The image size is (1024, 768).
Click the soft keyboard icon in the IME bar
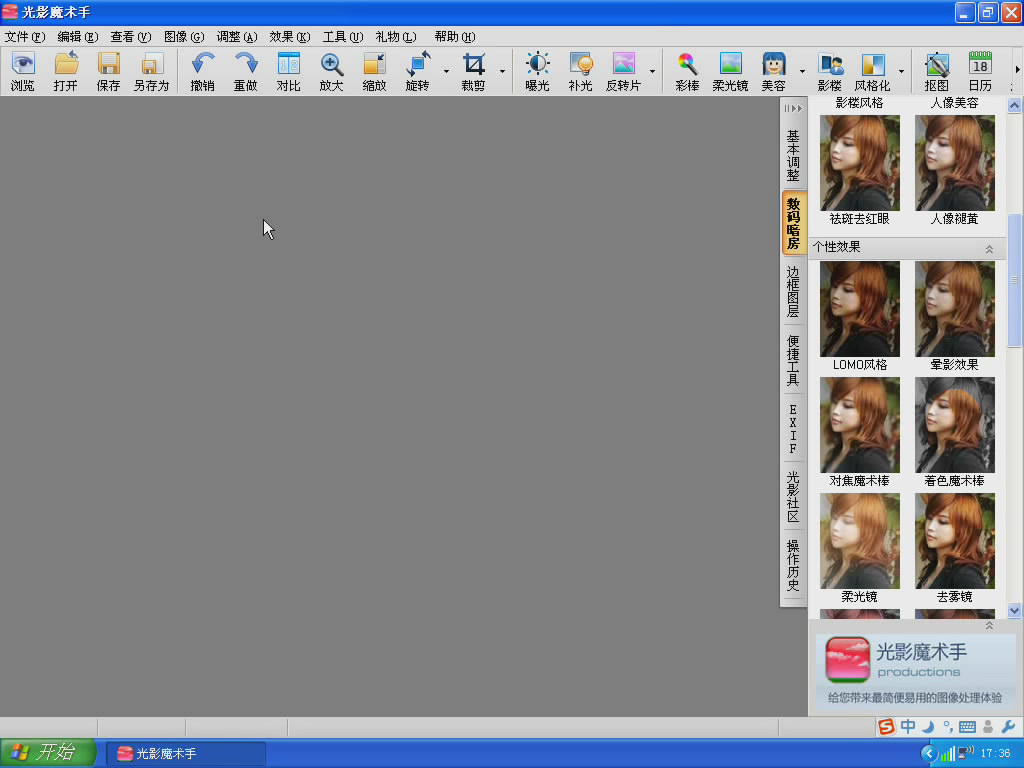point(967,727)
